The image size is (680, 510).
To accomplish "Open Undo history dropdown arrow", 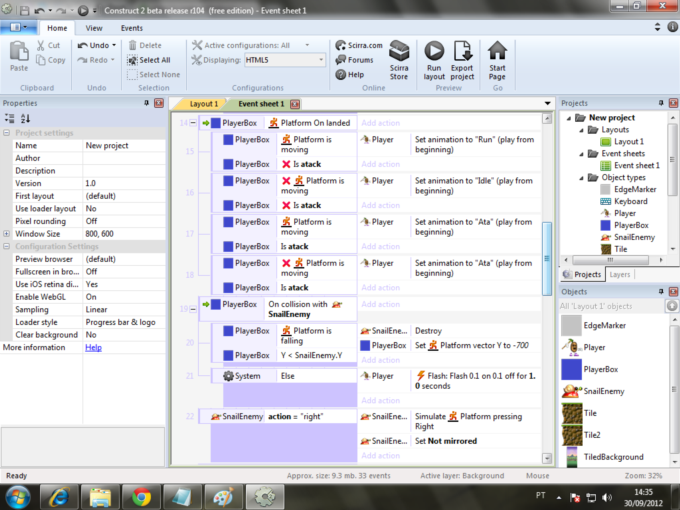I will coord(114,45).
